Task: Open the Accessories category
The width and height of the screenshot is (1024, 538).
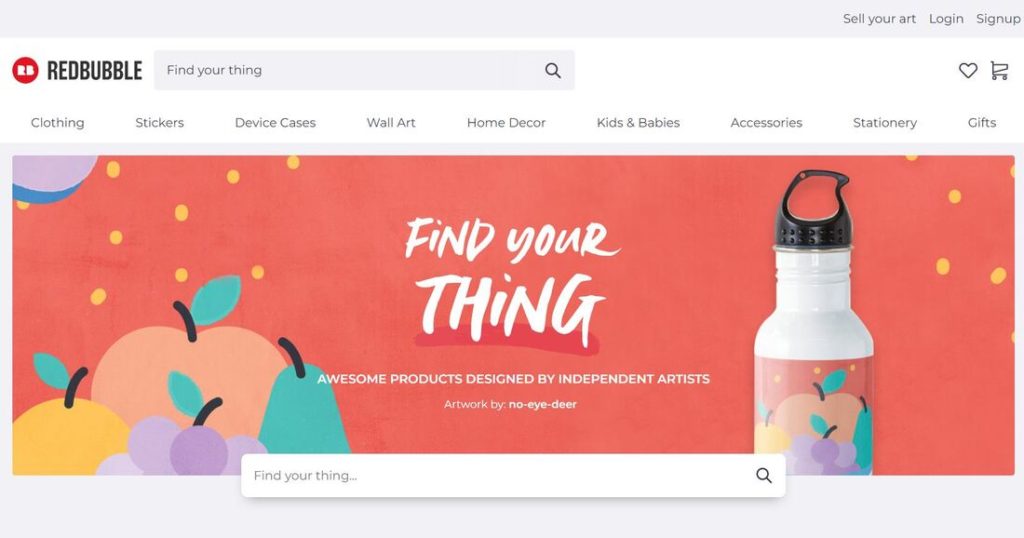Action: pyautogui.click(x=766, y=123)
